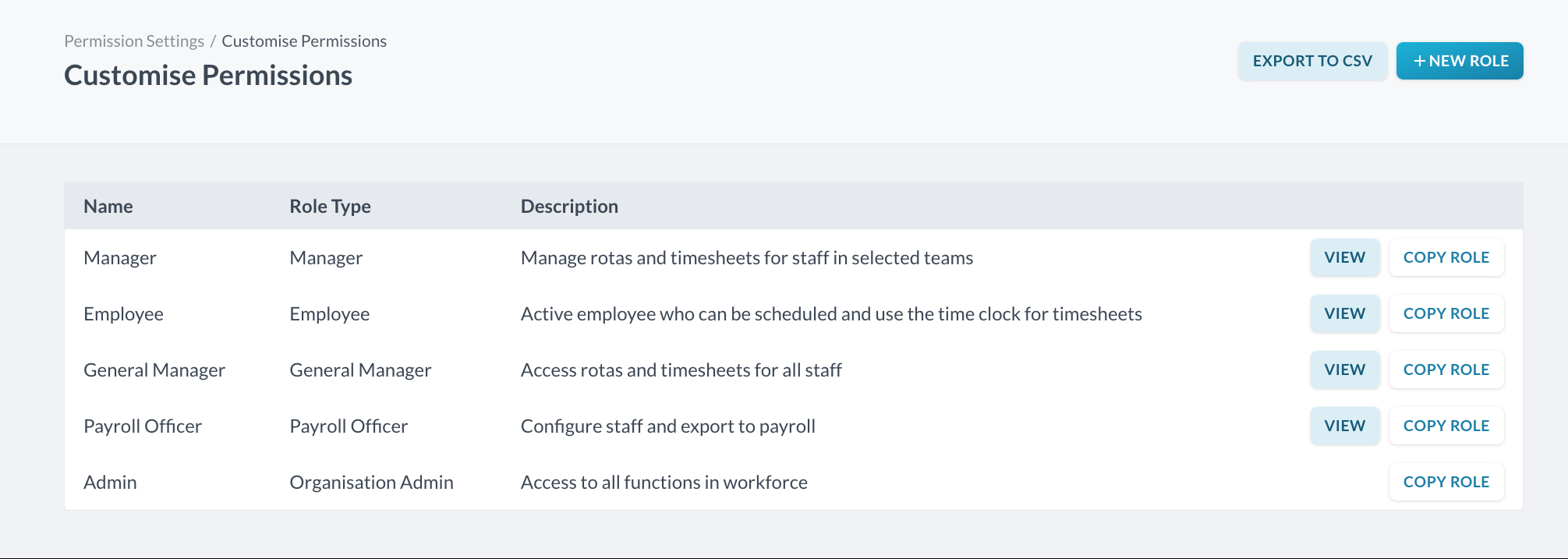Copy the Manager role
Image resolution: width=1568 pixels, height=559 pixels.
pos(1446,257)
